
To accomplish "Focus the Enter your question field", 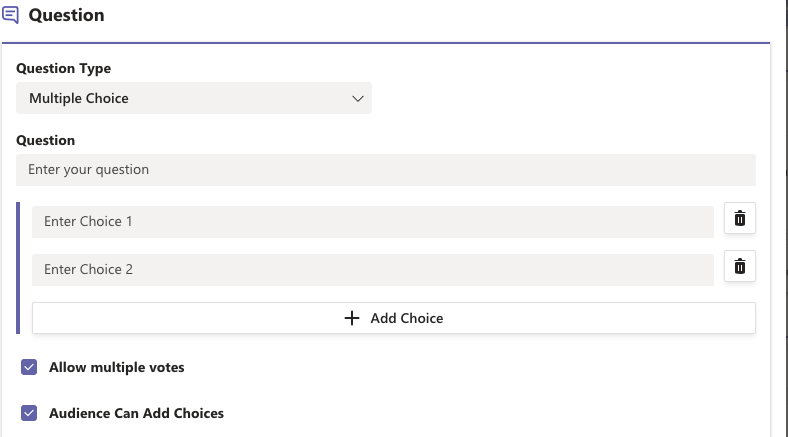I will coord(386,170).
